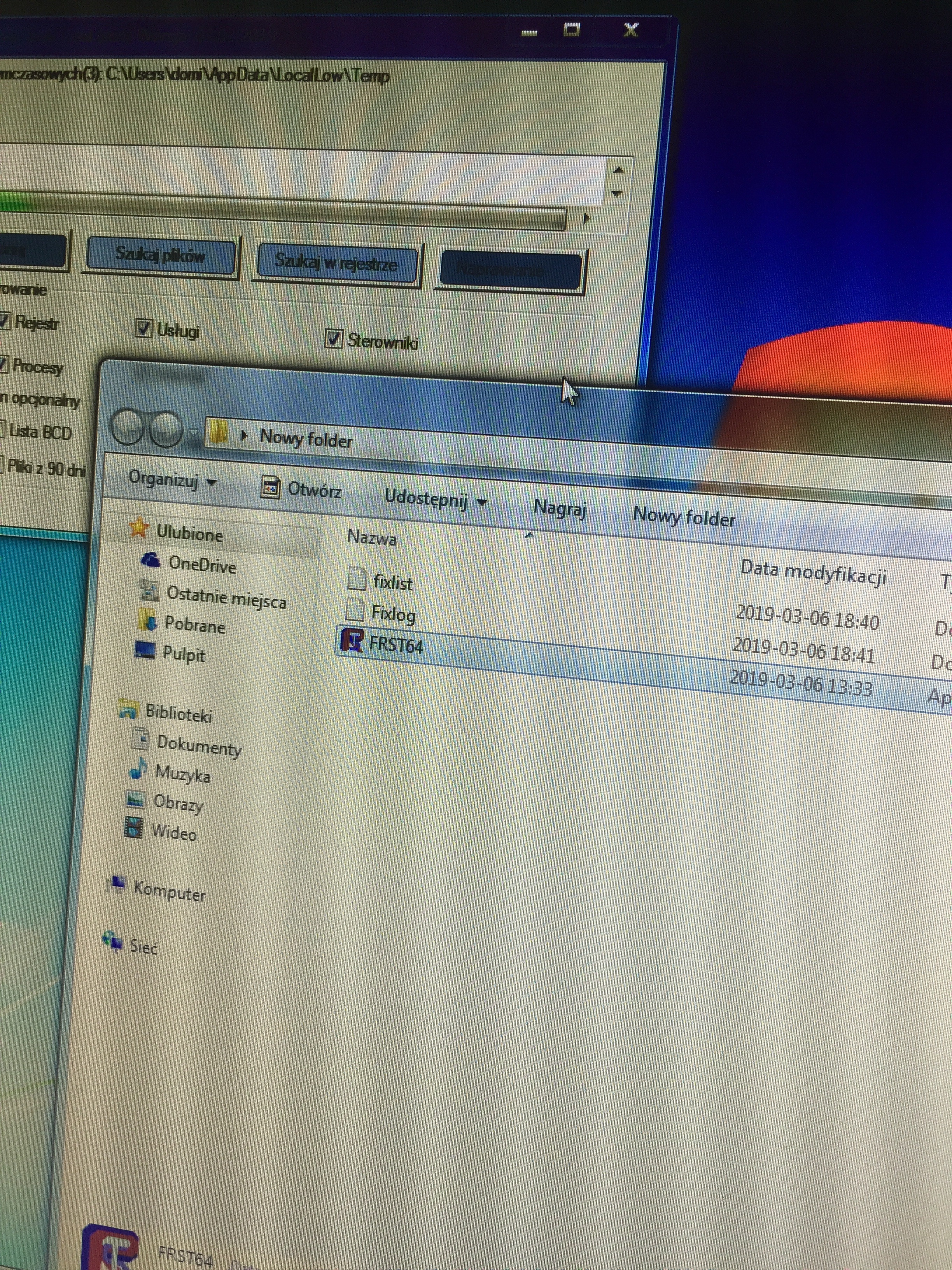Click the Muzyka music note icon
The image size is (952, 1270).
pyautogui.click(x=138, y=769)
